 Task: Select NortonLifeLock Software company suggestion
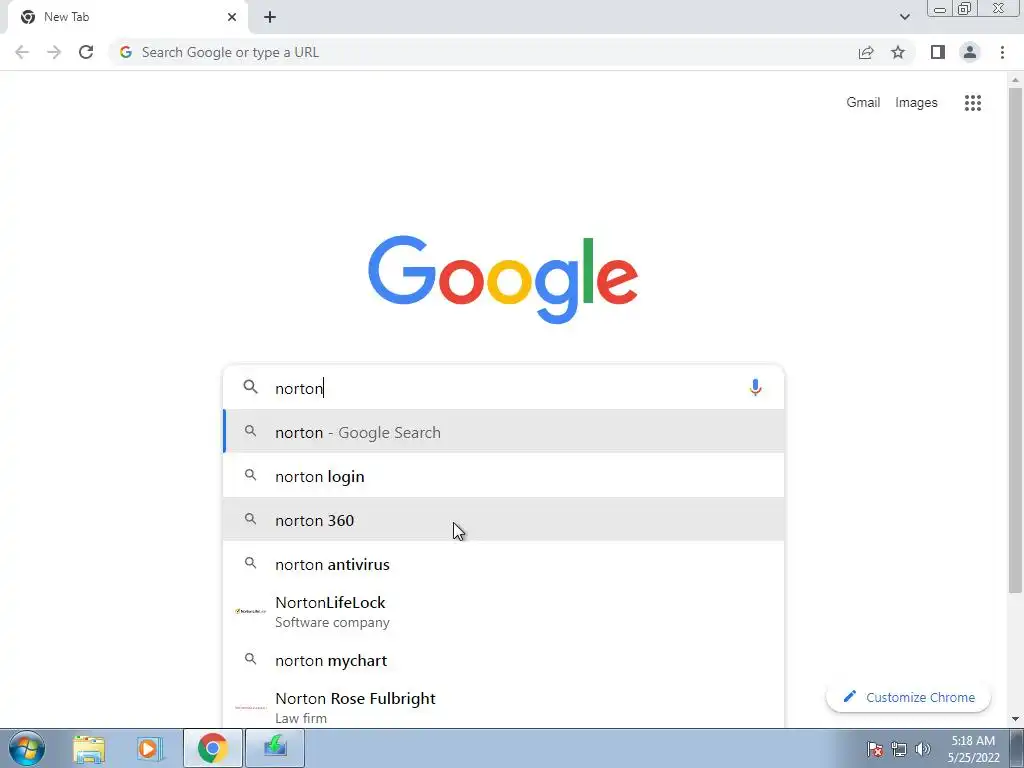tap(503, 611)
